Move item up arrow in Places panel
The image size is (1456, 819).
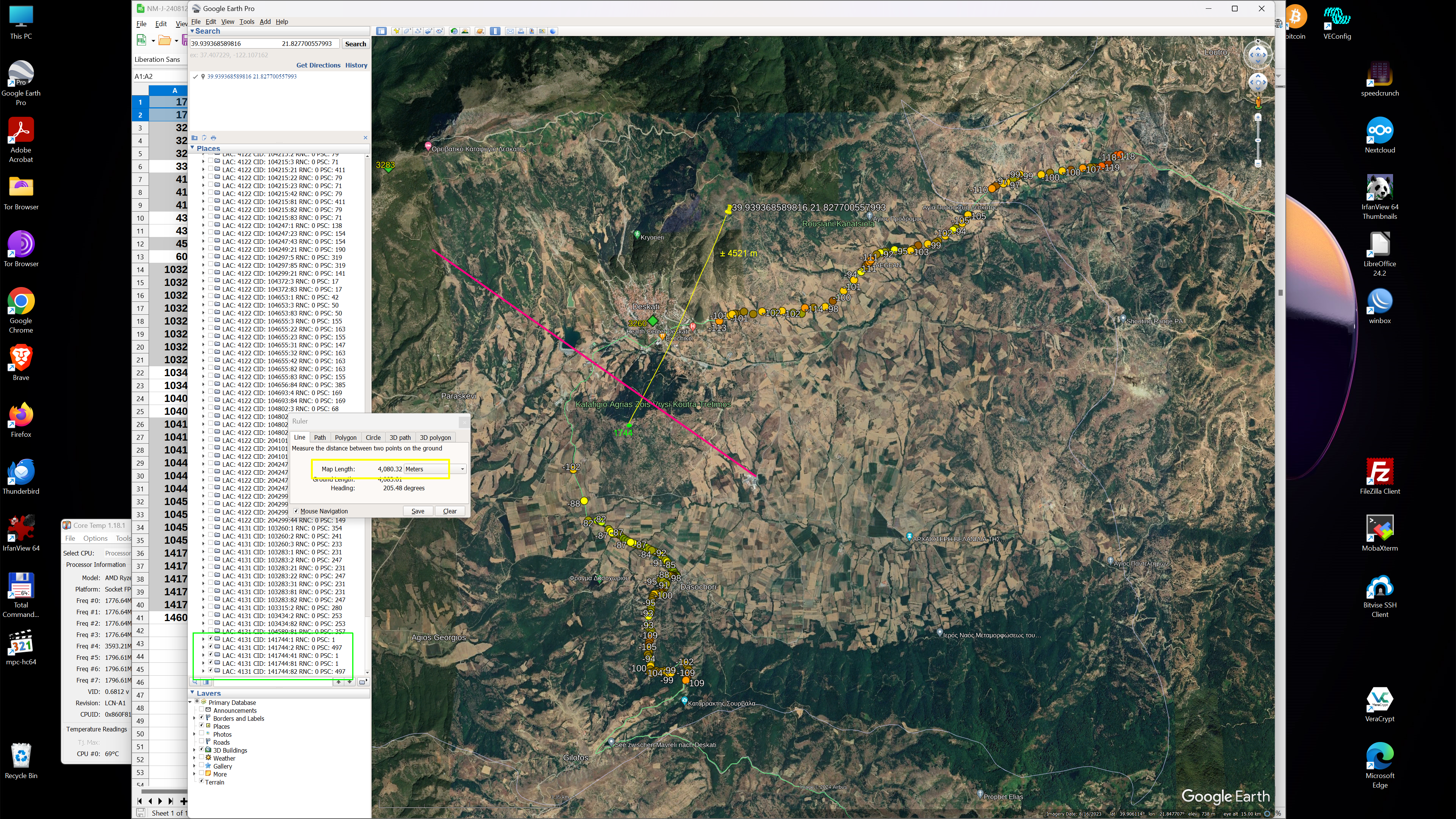339,682
